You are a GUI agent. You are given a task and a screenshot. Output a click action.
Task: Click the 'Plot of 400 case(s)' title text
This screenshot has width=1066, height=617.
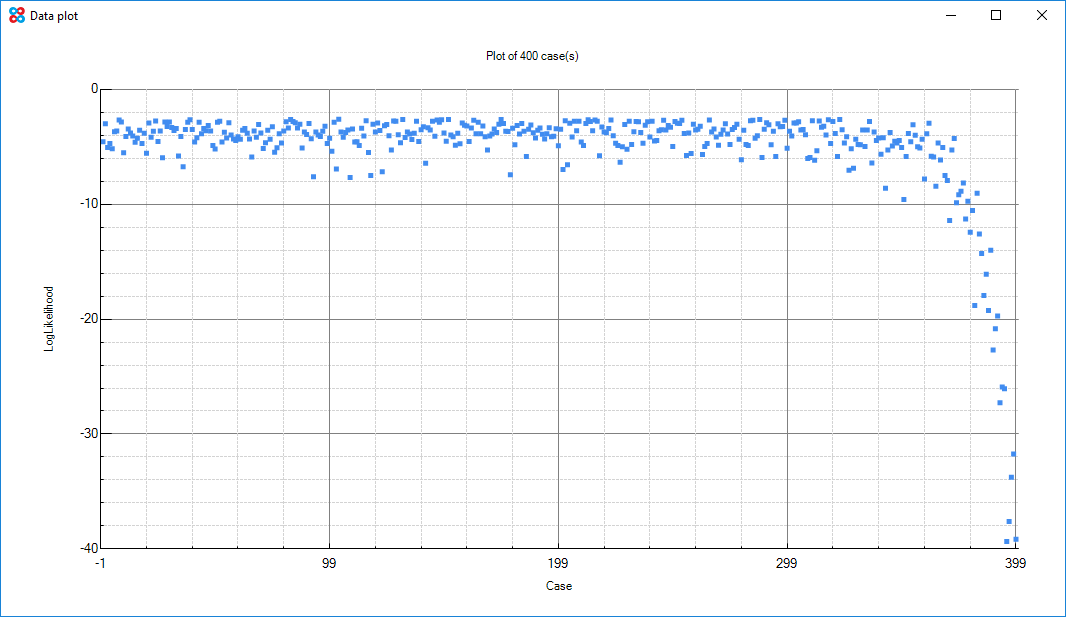[531, 57]
